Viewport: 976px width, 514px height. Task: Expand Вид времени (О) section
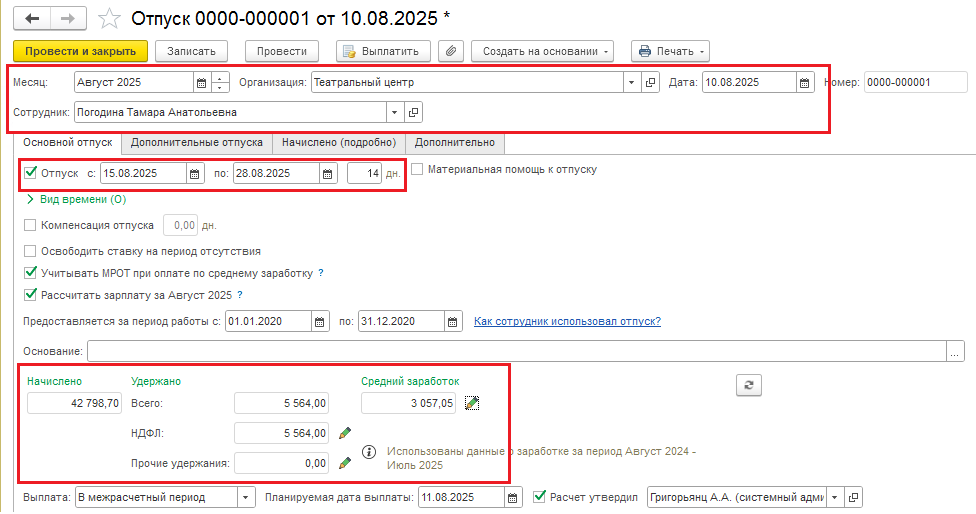click(76, 199)
